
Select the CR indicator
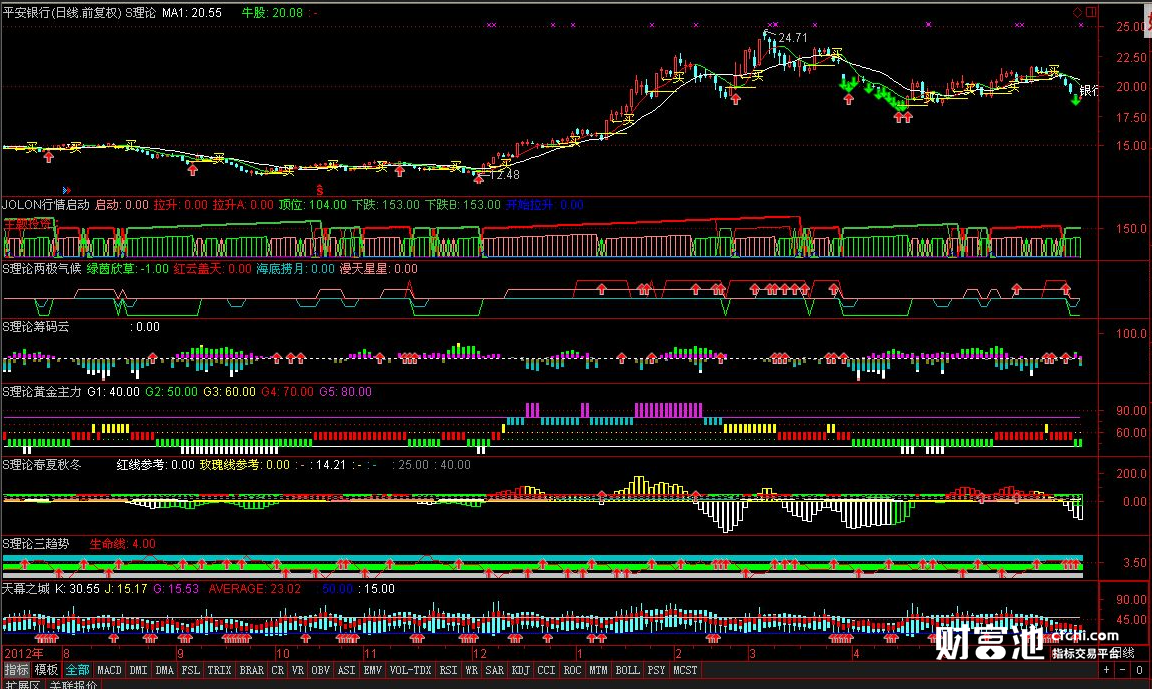(x=278, y=670)
